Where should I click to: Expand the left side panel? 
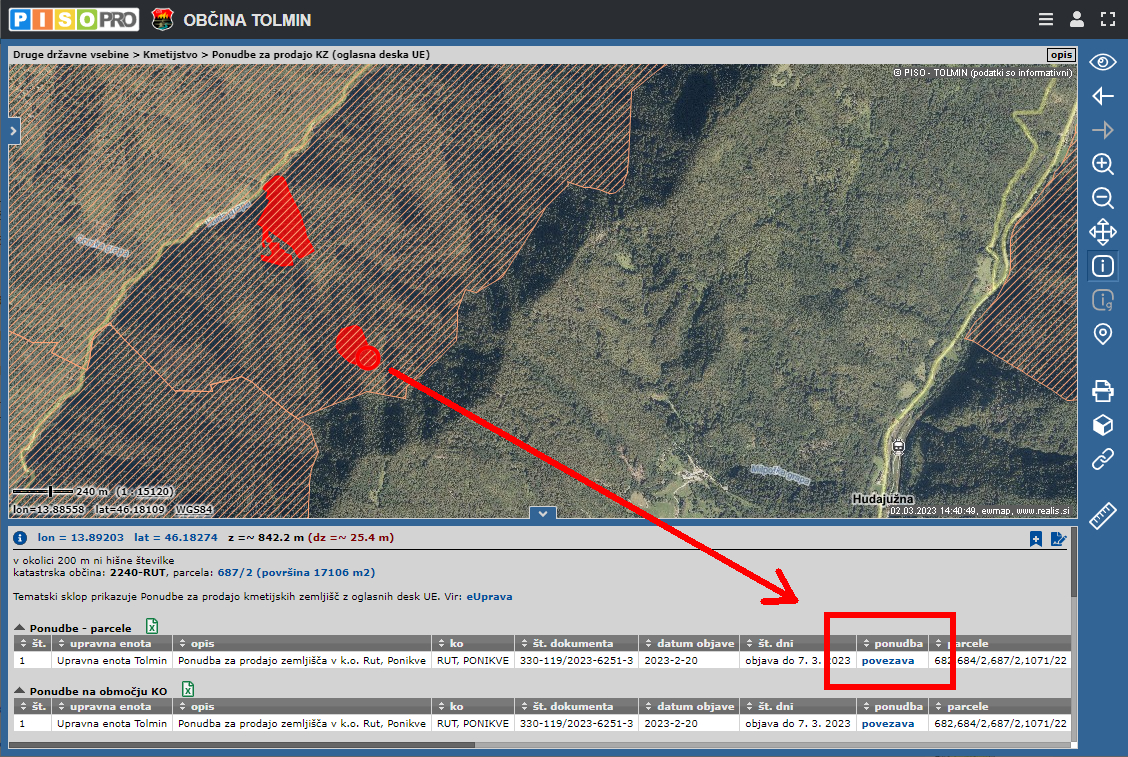(x=14, y=131)
